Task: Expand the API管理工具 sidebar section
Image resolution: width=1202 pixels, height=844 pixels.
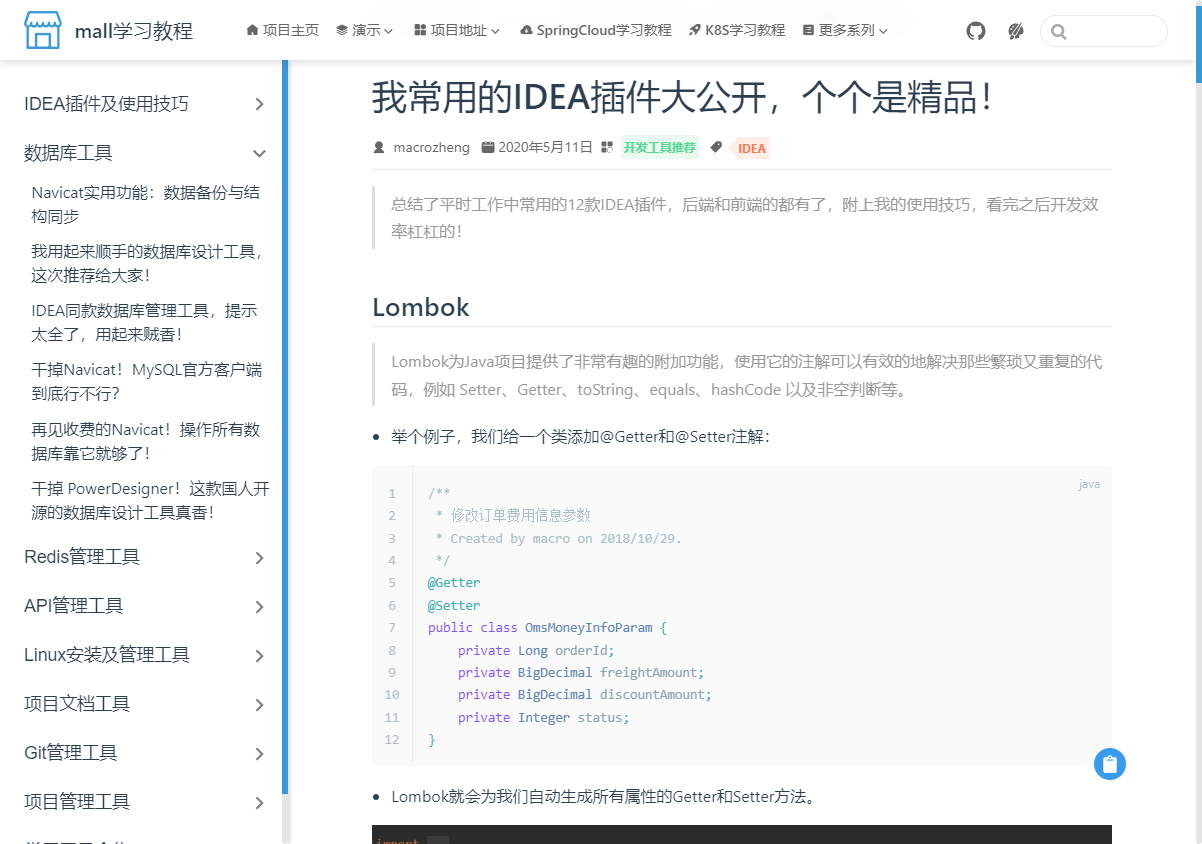Action: pos(145,606)
